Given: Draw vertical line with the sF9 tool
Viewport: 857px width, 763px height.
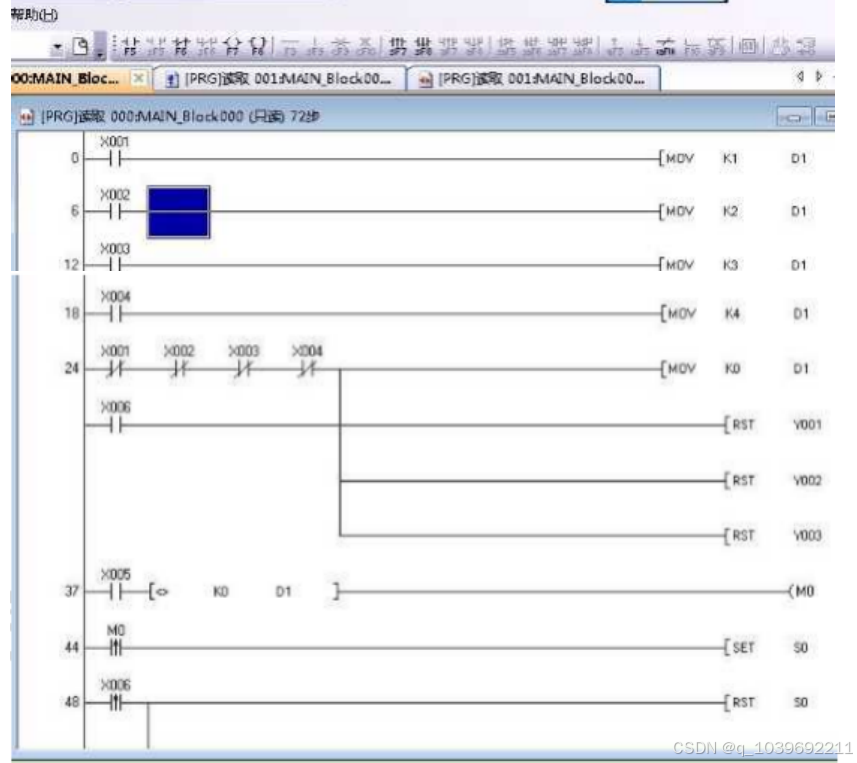Looking at the screenshot, I should point(315,47).
